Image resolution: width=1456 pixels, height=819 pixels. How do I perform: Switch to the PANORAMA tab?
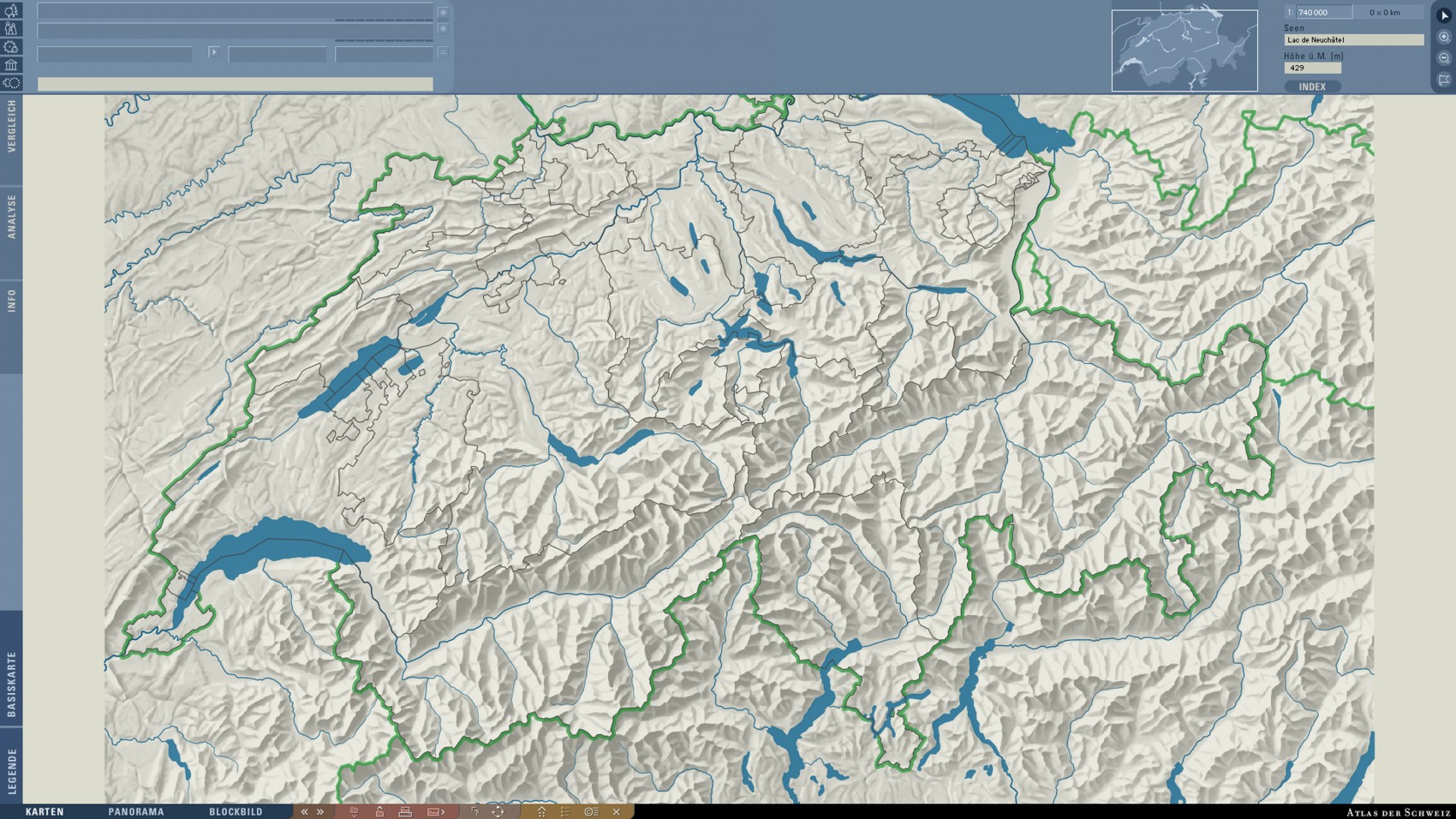tap(136, 811)
